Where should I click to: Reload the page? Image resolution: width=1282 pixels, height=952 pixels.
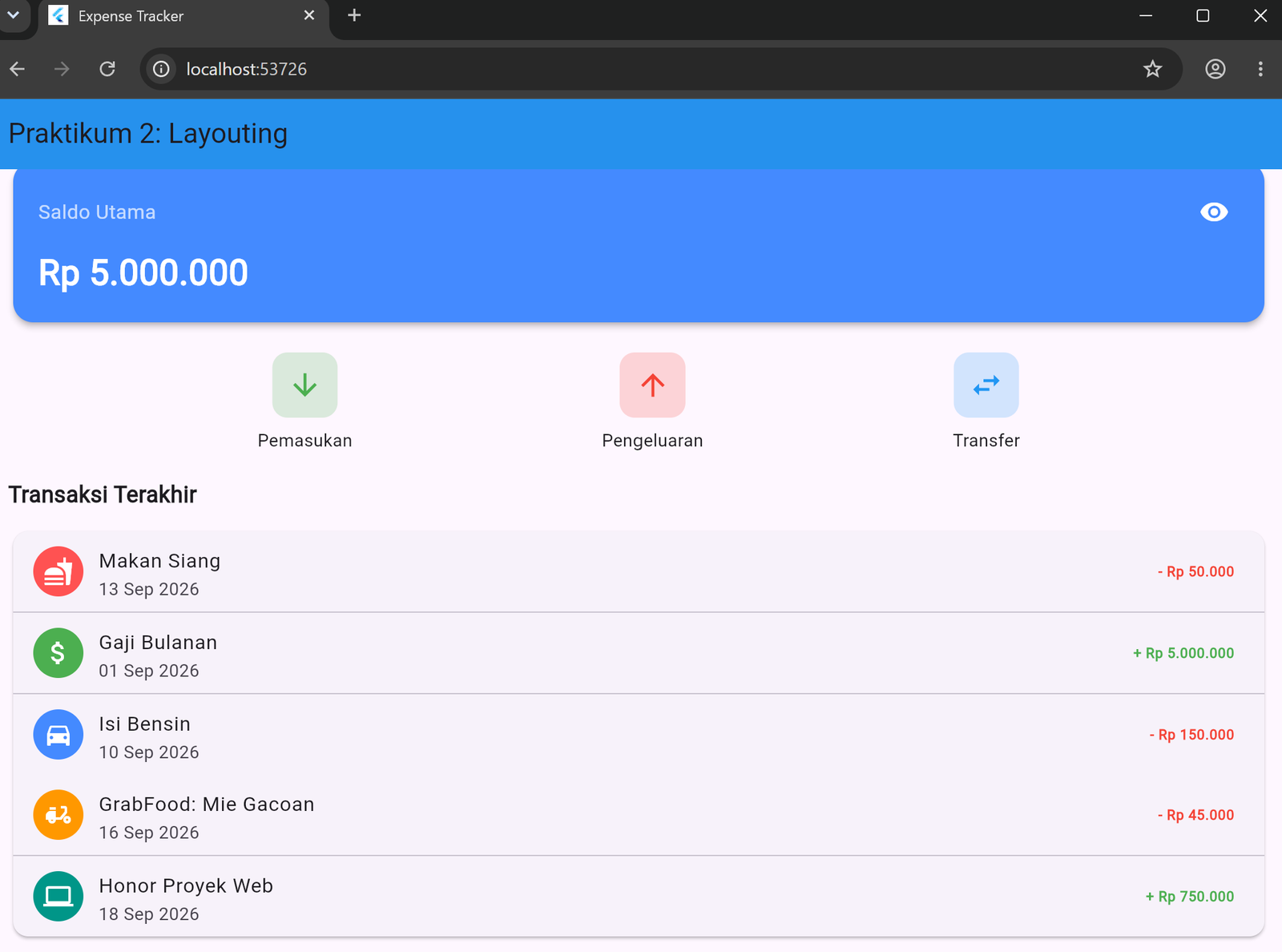pos(107,69)
